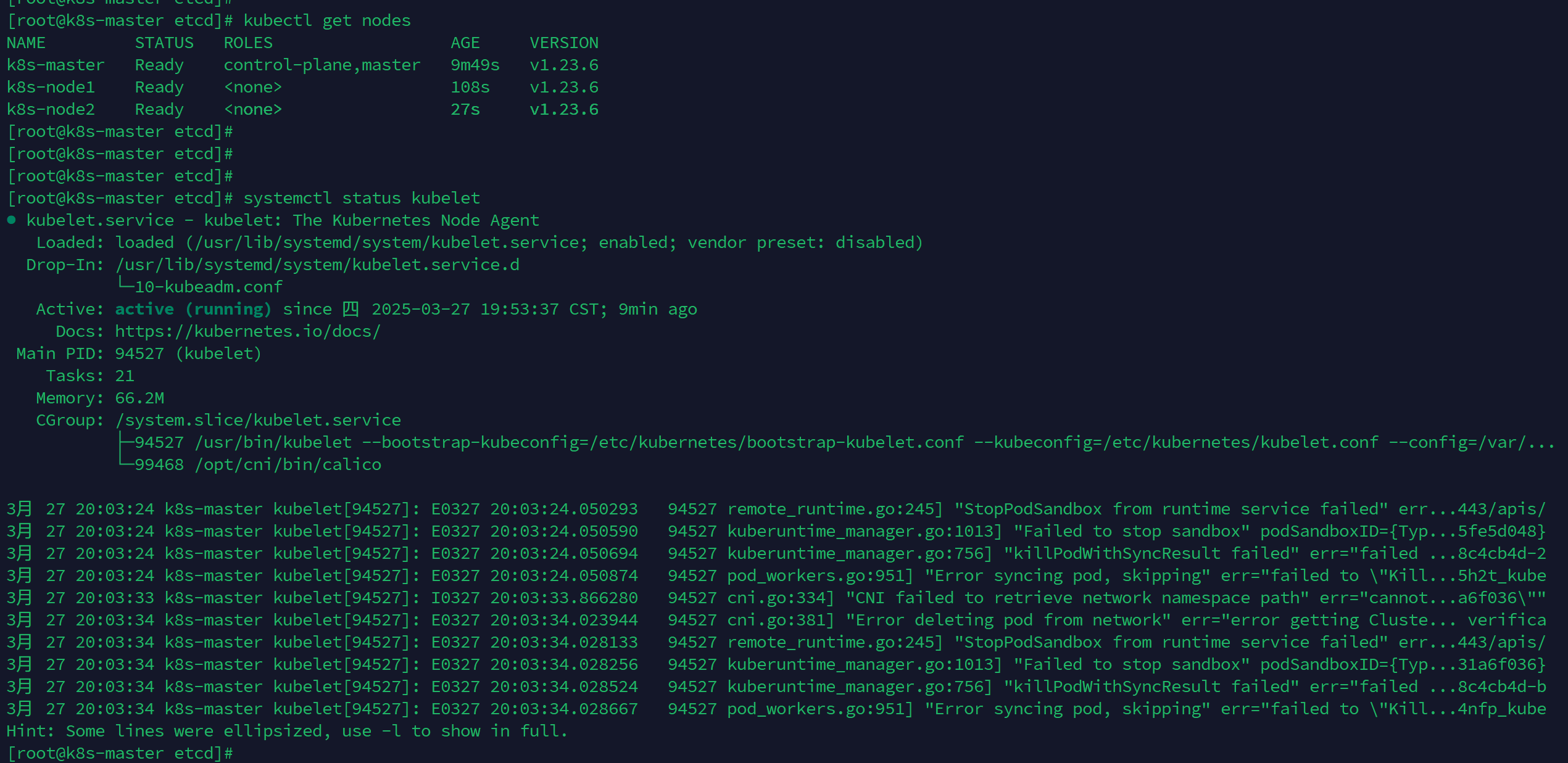Click the Memory 66.2M value
Screen dimensions: 1568x763
click(139, 398)
